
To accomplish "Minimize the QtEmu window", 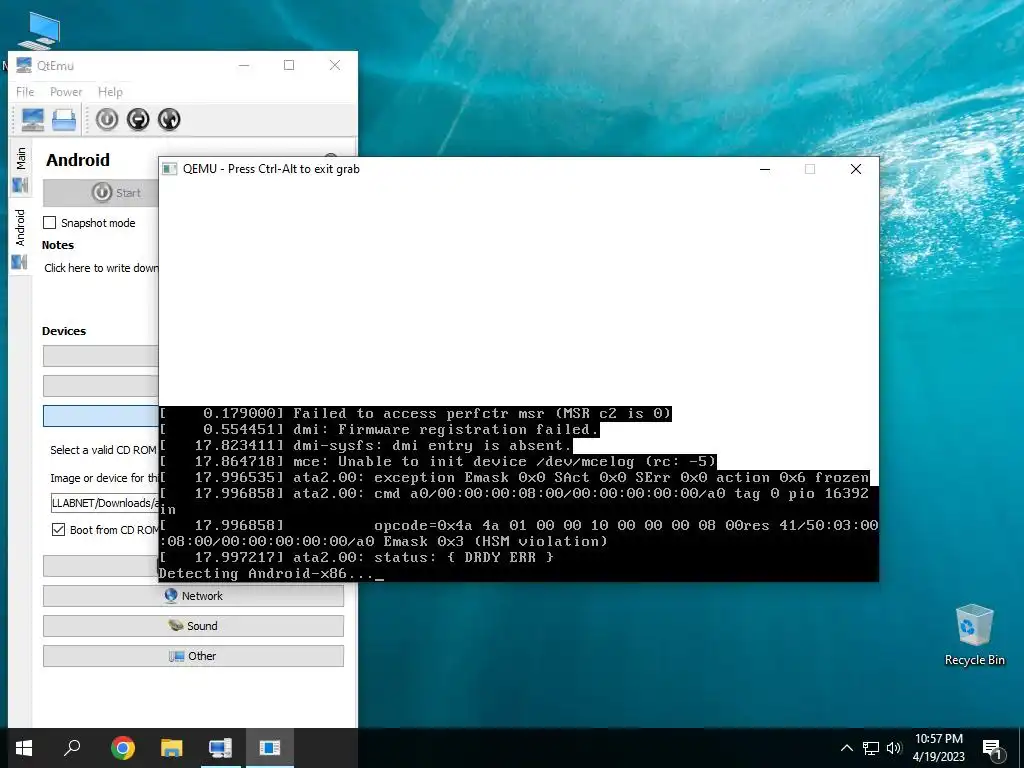I will point(244,65).
